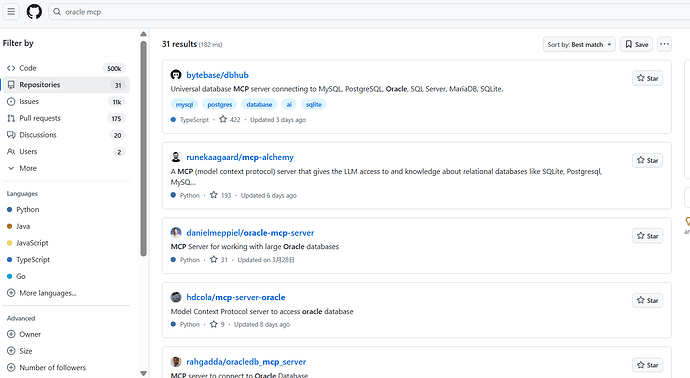Filter results by Pull requests
The image size is (690, 378).
coord(66,118)
